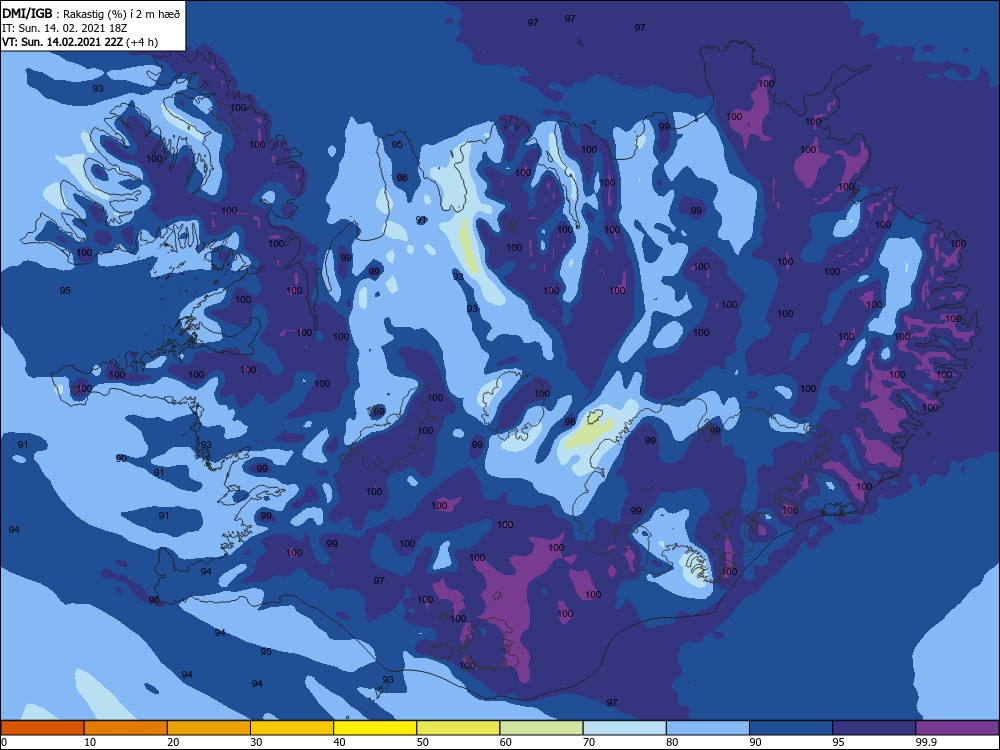The width and height of the screenshot is (1000, 750).
Task: Click the 'VT: Sun. 14.02.2021 22Z (+4 h)' line
Action: point(80,42)
